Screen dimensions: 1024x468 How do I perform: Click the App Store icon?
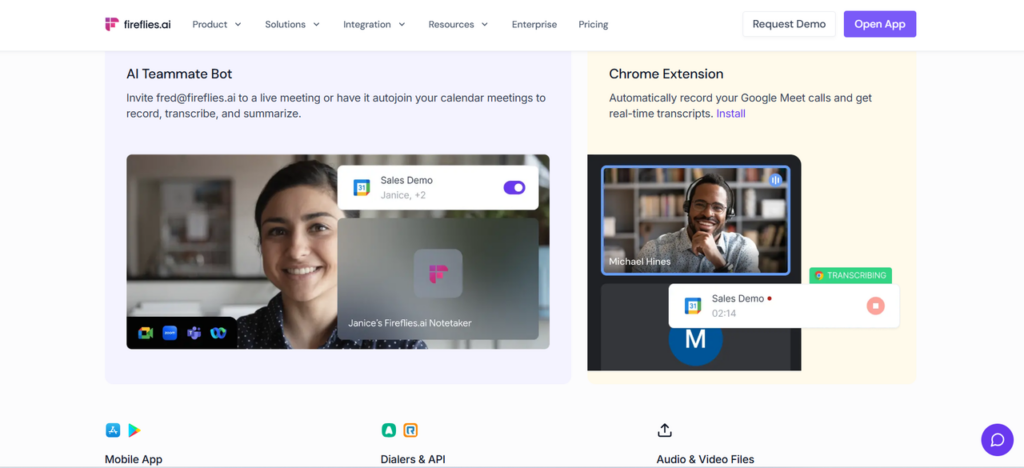point(113,430)
